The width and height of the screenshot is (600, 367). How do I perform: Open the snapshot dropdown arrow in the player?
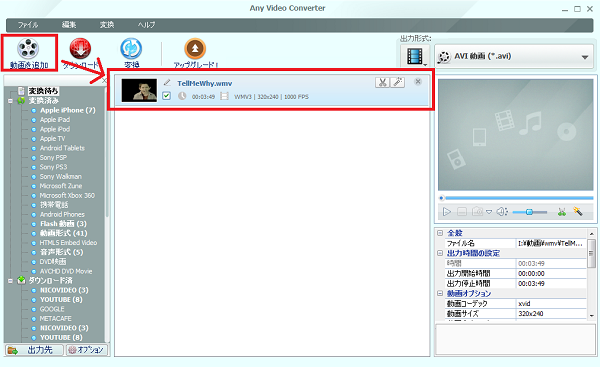click(x=489, y=212)
